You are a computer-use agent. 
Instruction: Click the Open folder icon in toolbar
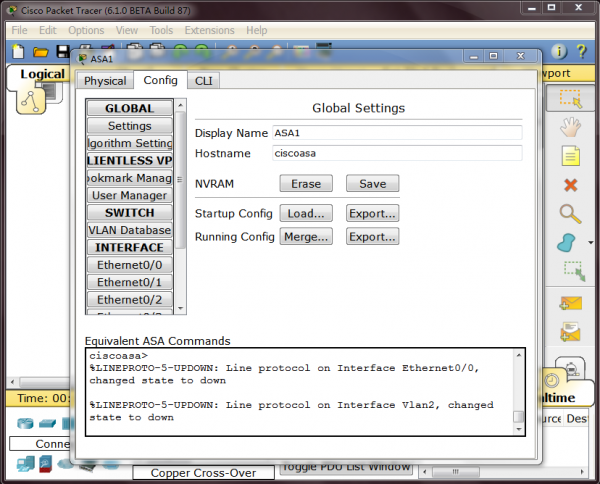click(40, 52)
